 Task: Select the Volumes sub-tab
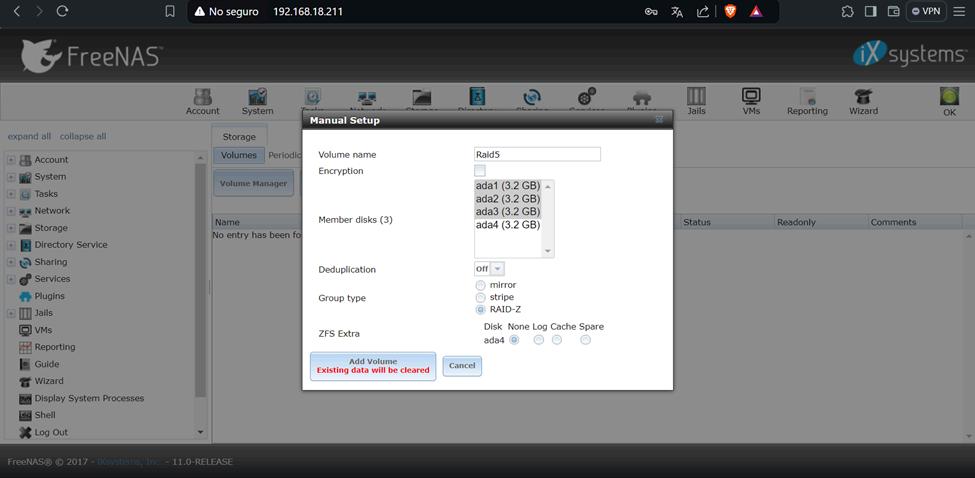(x=239, y=155)
